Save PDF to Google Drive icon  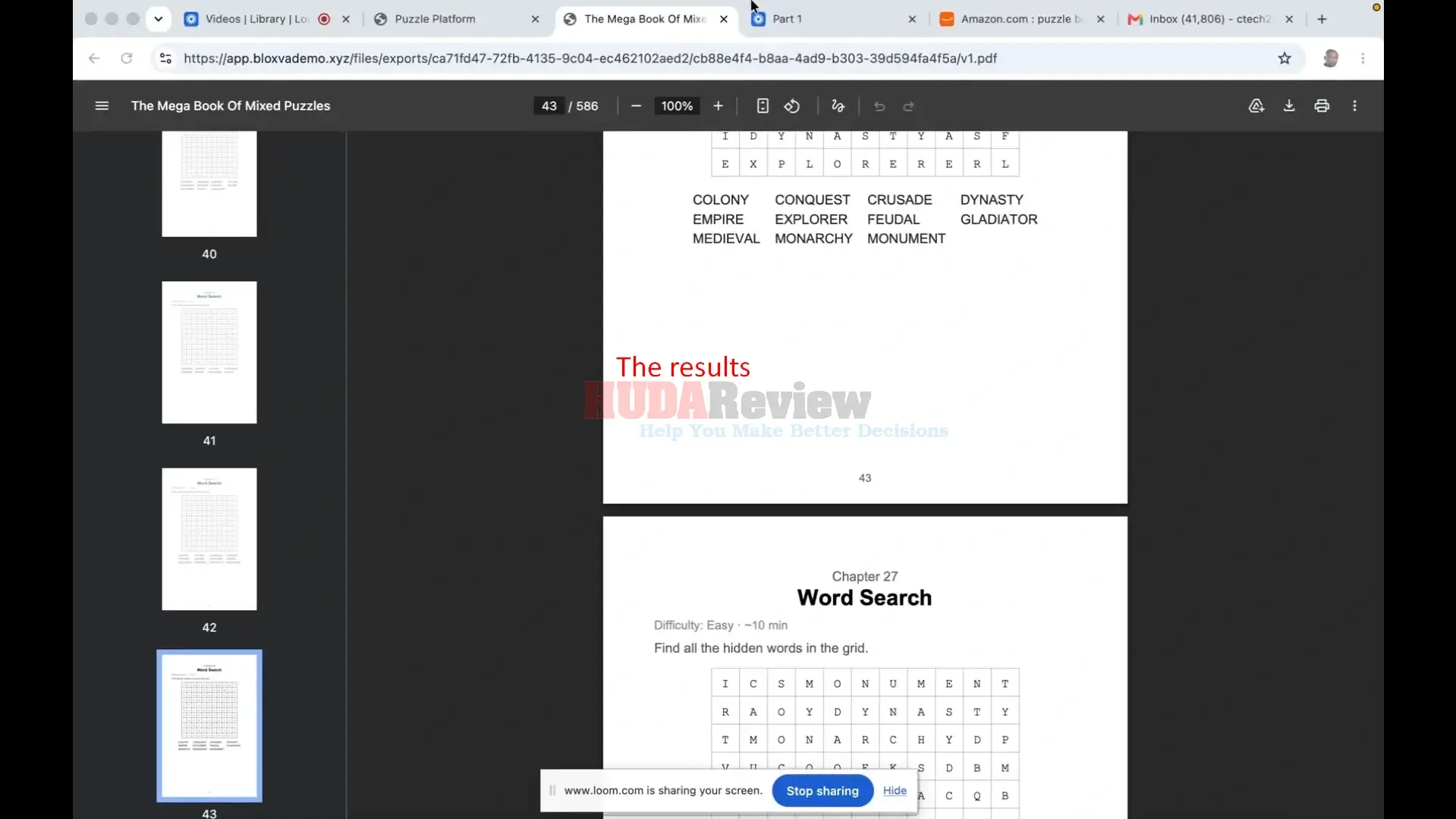pyautogui.click(x=1256, y=106)
